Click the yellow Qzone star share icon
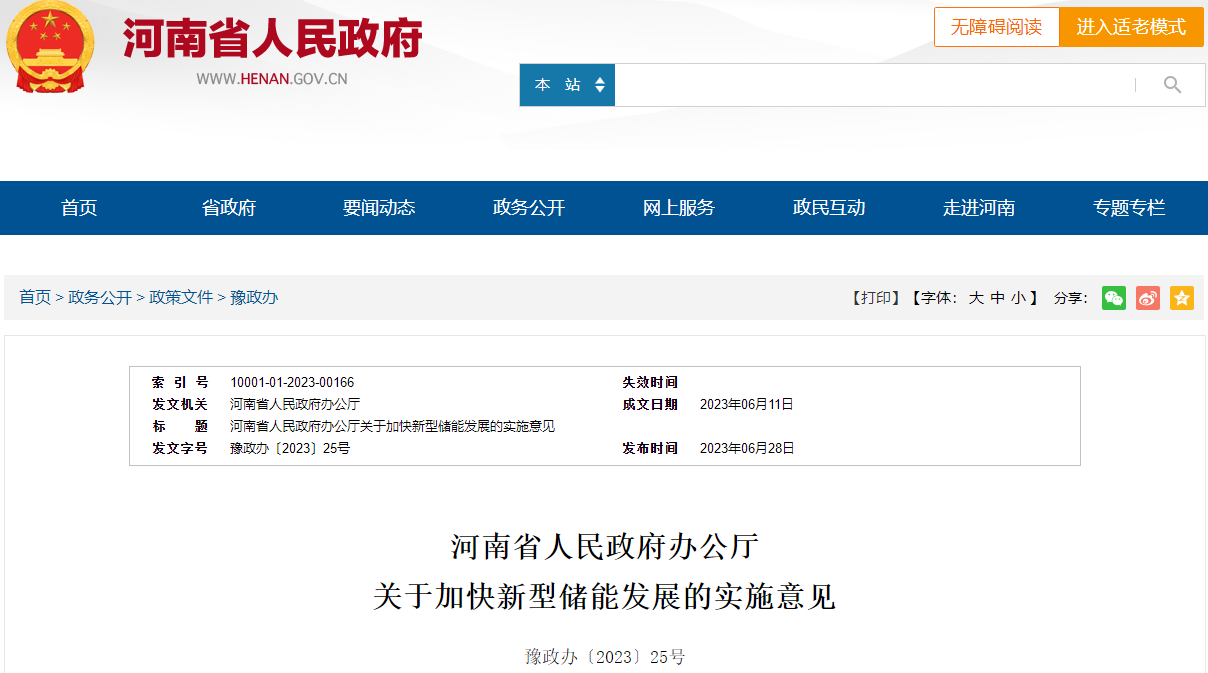1208x673 pixels. point(1181,298)
